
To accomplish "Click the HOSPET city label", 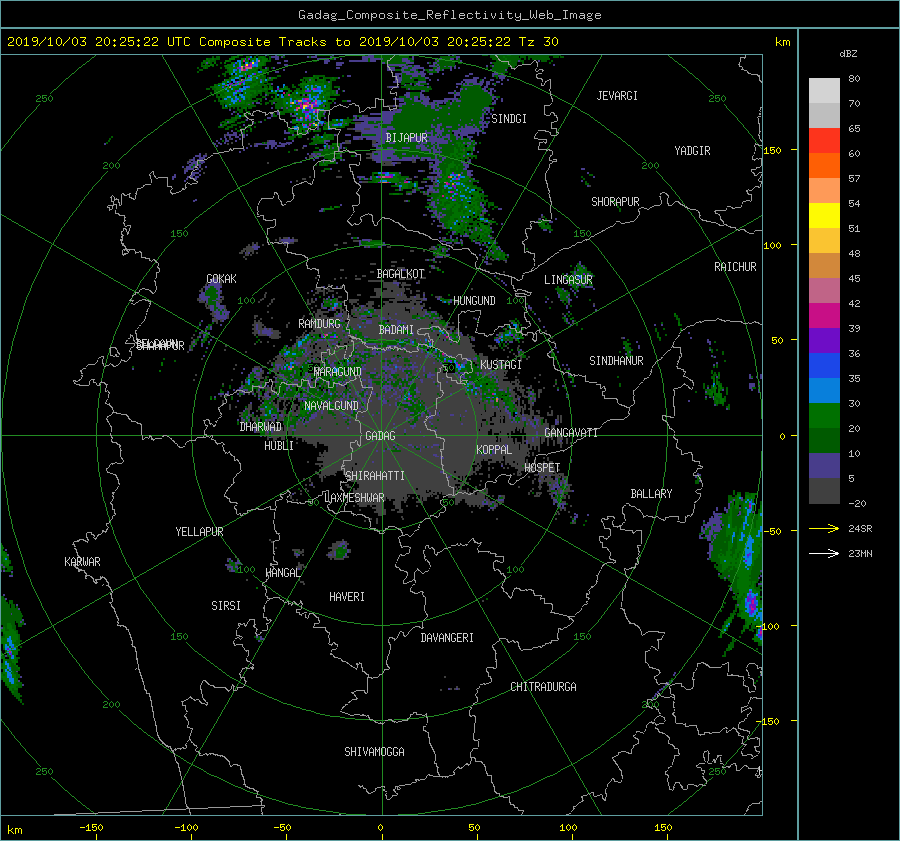I will pyautogui.click(x=542, y=468).
